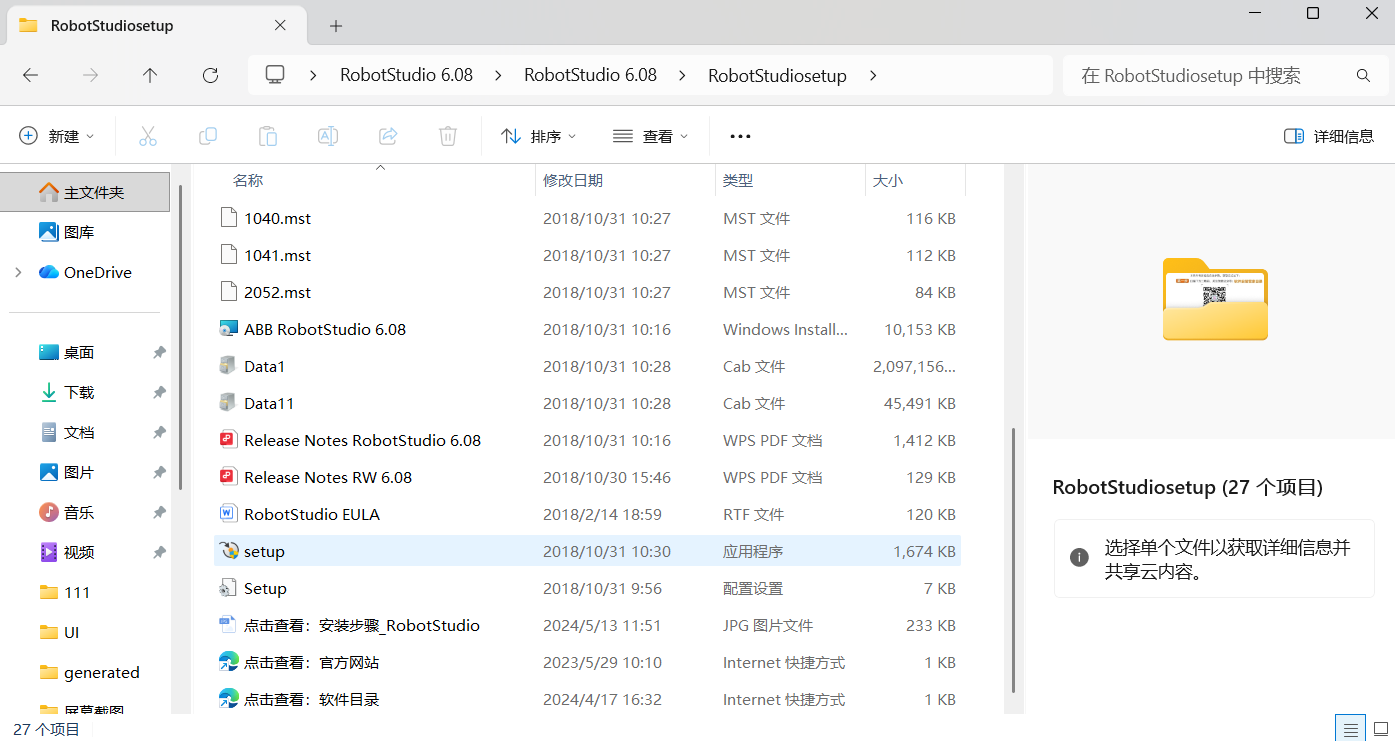Open the UI folder in sidebar
1395x741 pixels.
[71, 633]
